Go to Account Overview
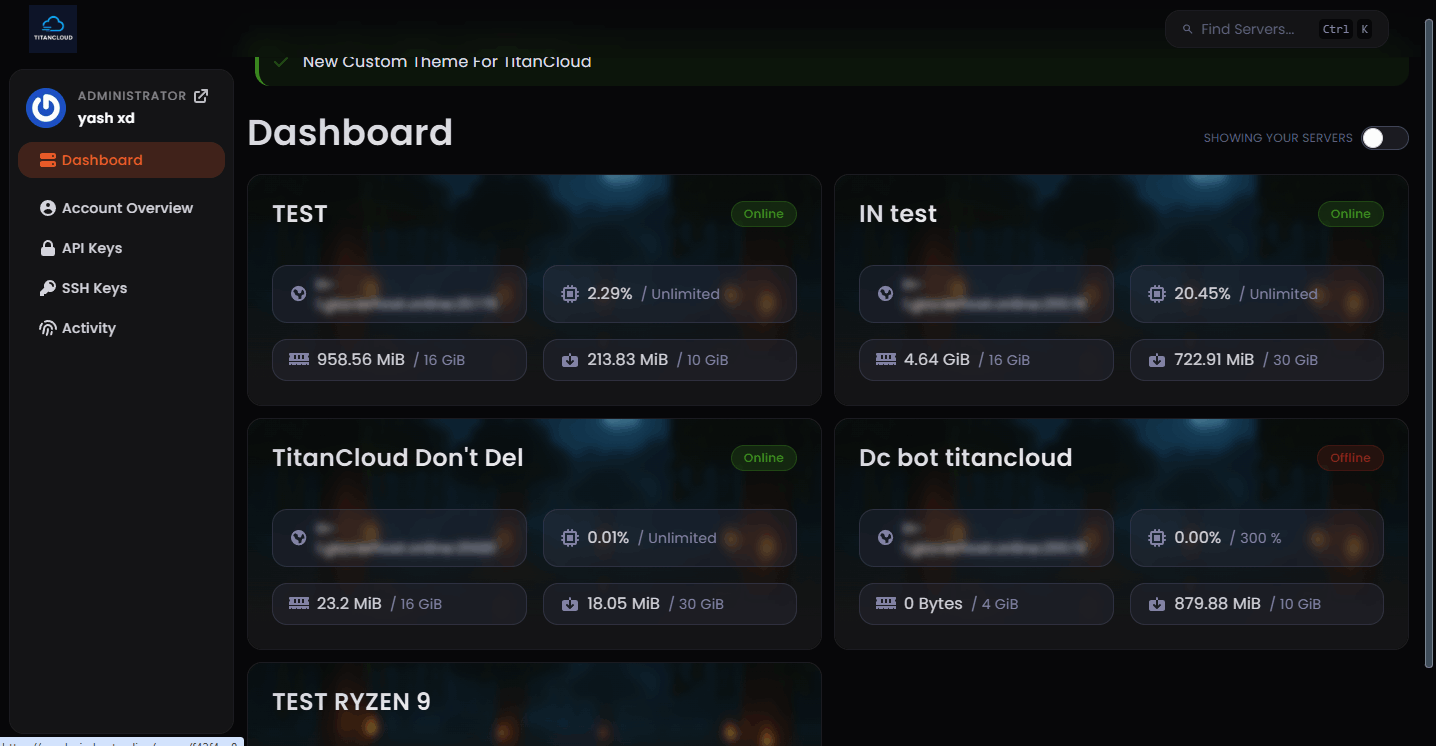The height and width of the screenshot is (746, 1436). coord(127,208)
